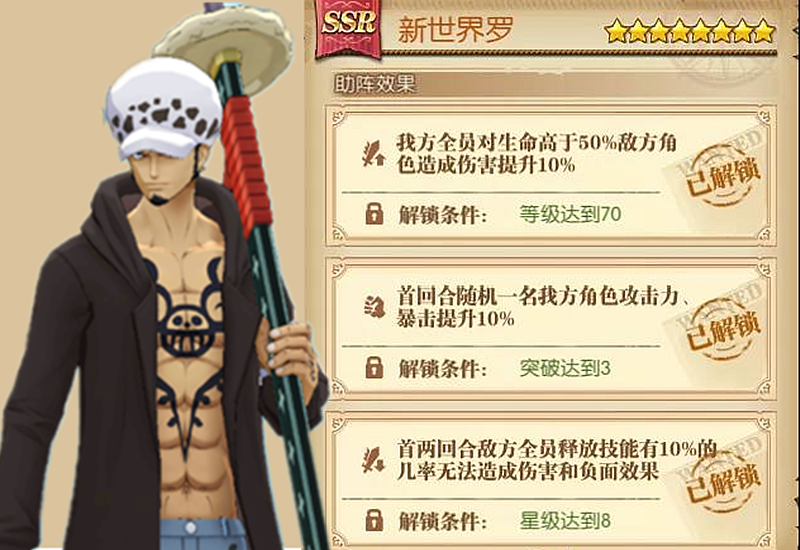The width and height of the screenshot is (800, 550).
Task: Click the fist attack icon in second effect
Action: pos(374,306)
